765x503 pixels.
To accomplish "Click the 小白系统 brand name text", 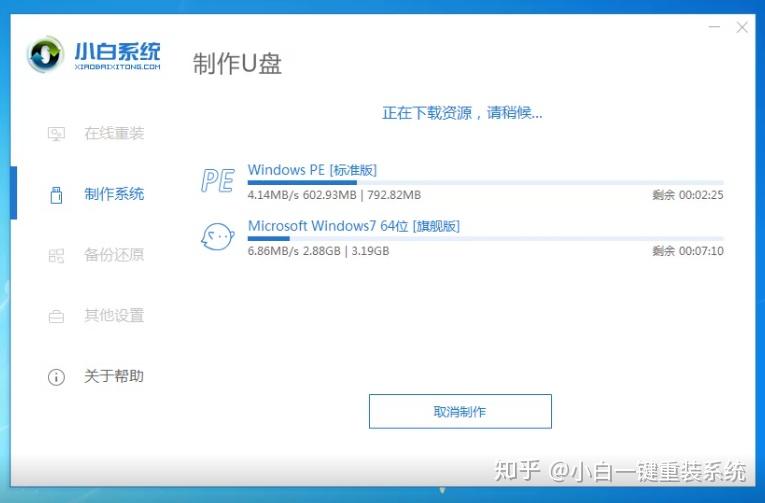I will pos(118,51).
